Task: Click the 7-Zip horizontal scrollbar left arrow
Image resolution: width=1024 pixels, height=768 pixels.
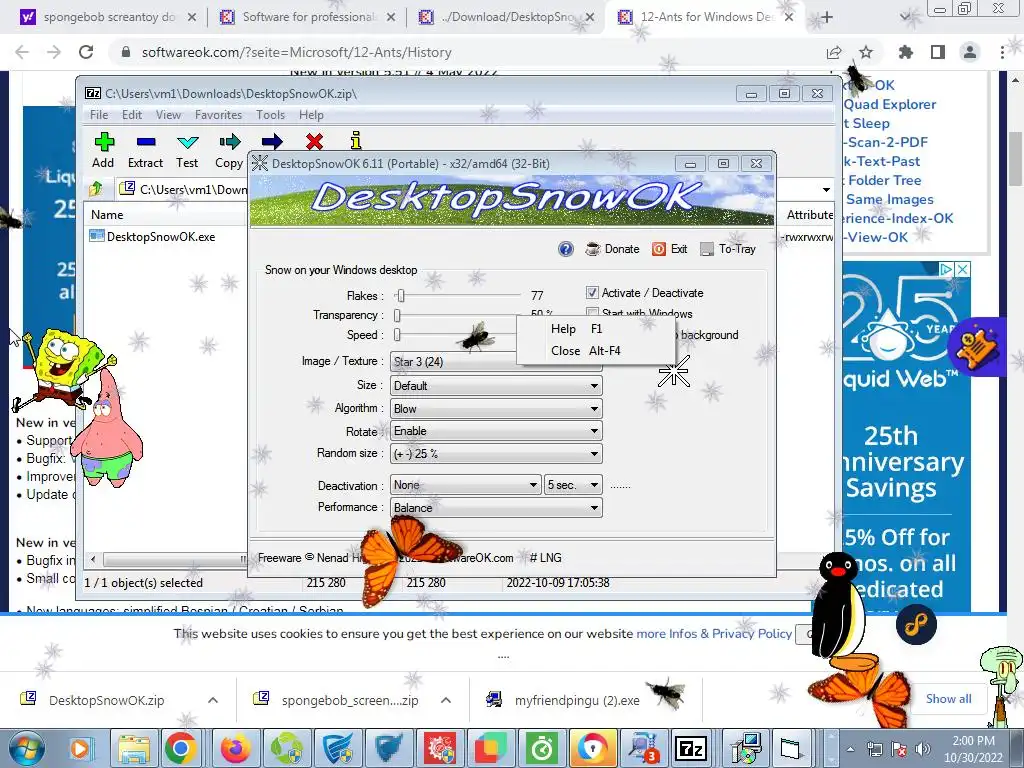Action: (x=93, y=559)
